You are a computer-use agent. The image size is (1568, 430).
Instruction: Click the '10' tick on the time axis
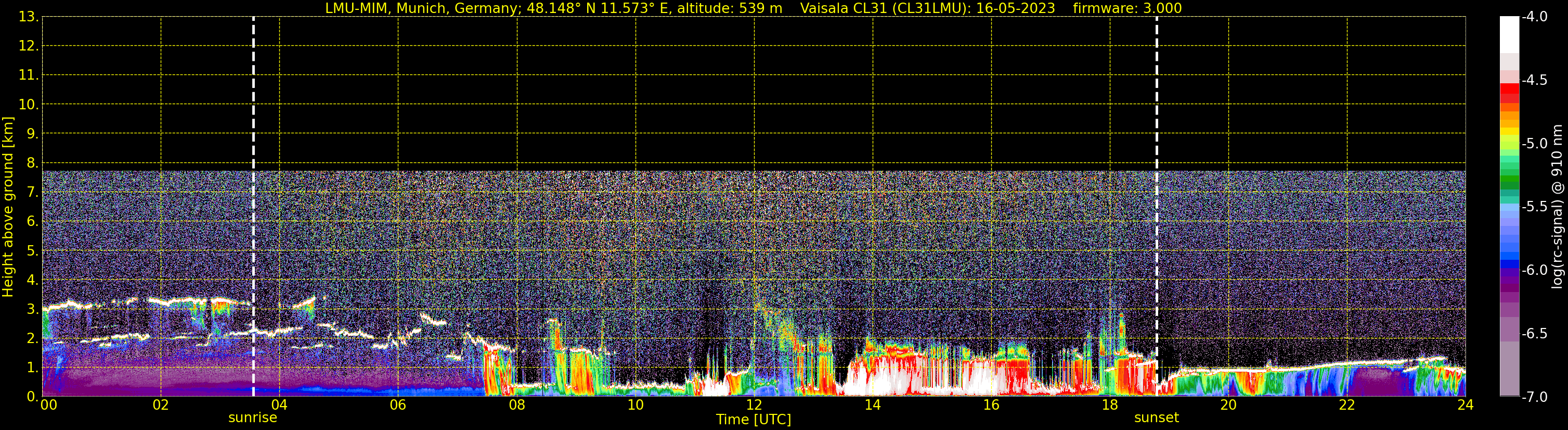(x=636, y=405)
